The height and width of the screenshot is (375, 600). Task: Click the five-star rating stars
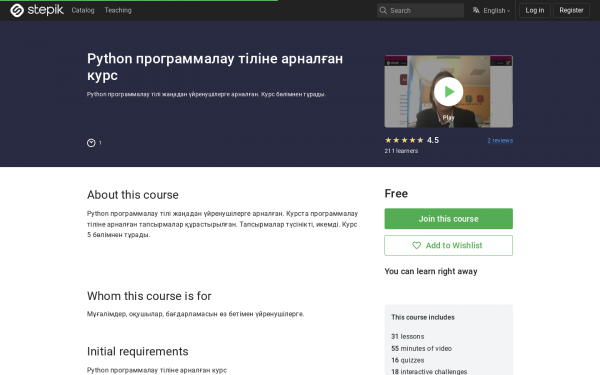tap(404, 140)
